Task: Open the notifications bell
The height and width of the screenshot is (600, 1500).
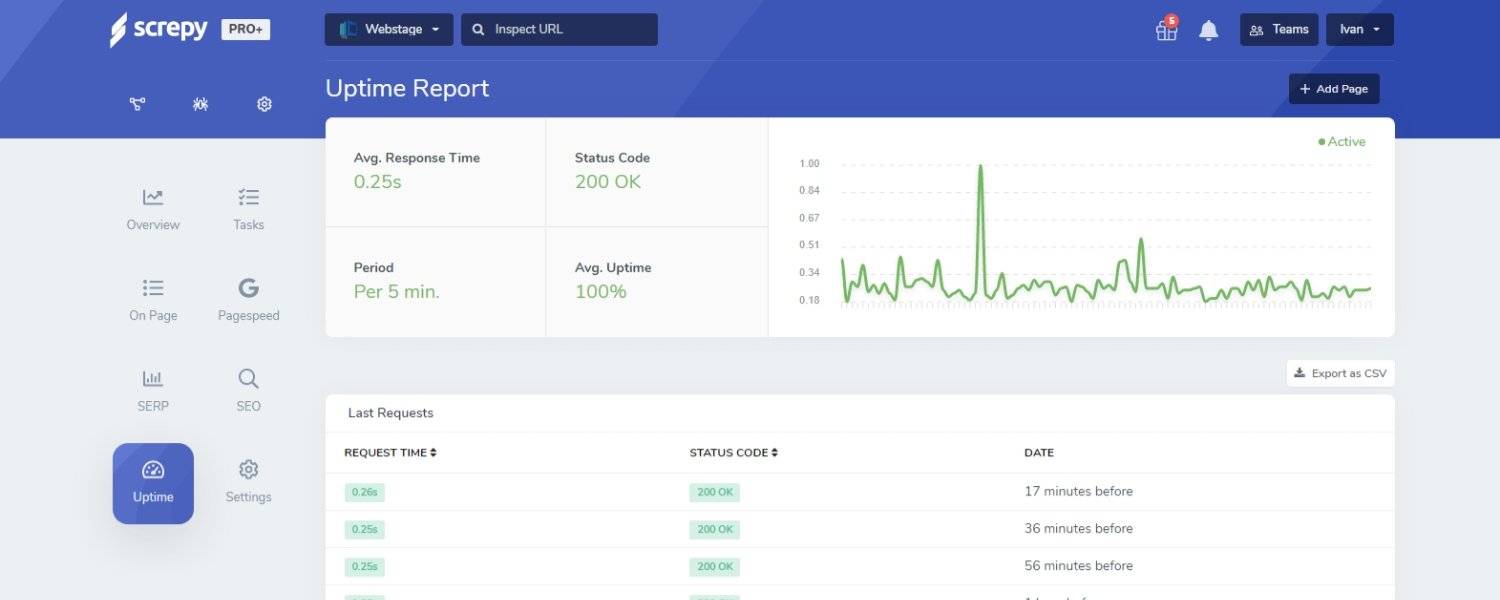Action: (x=1208, y=30)
